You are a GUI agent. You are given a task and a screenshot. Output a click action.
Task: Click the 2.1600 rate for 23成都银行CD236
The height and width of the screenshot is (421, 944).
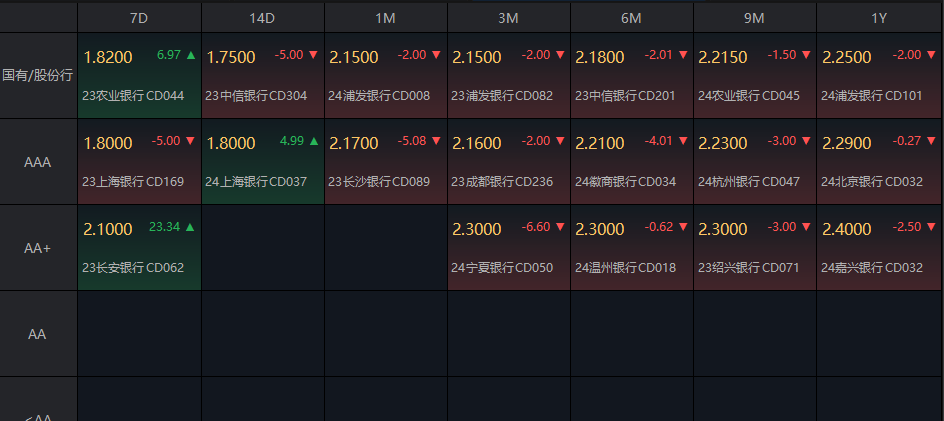coord(477,144)
